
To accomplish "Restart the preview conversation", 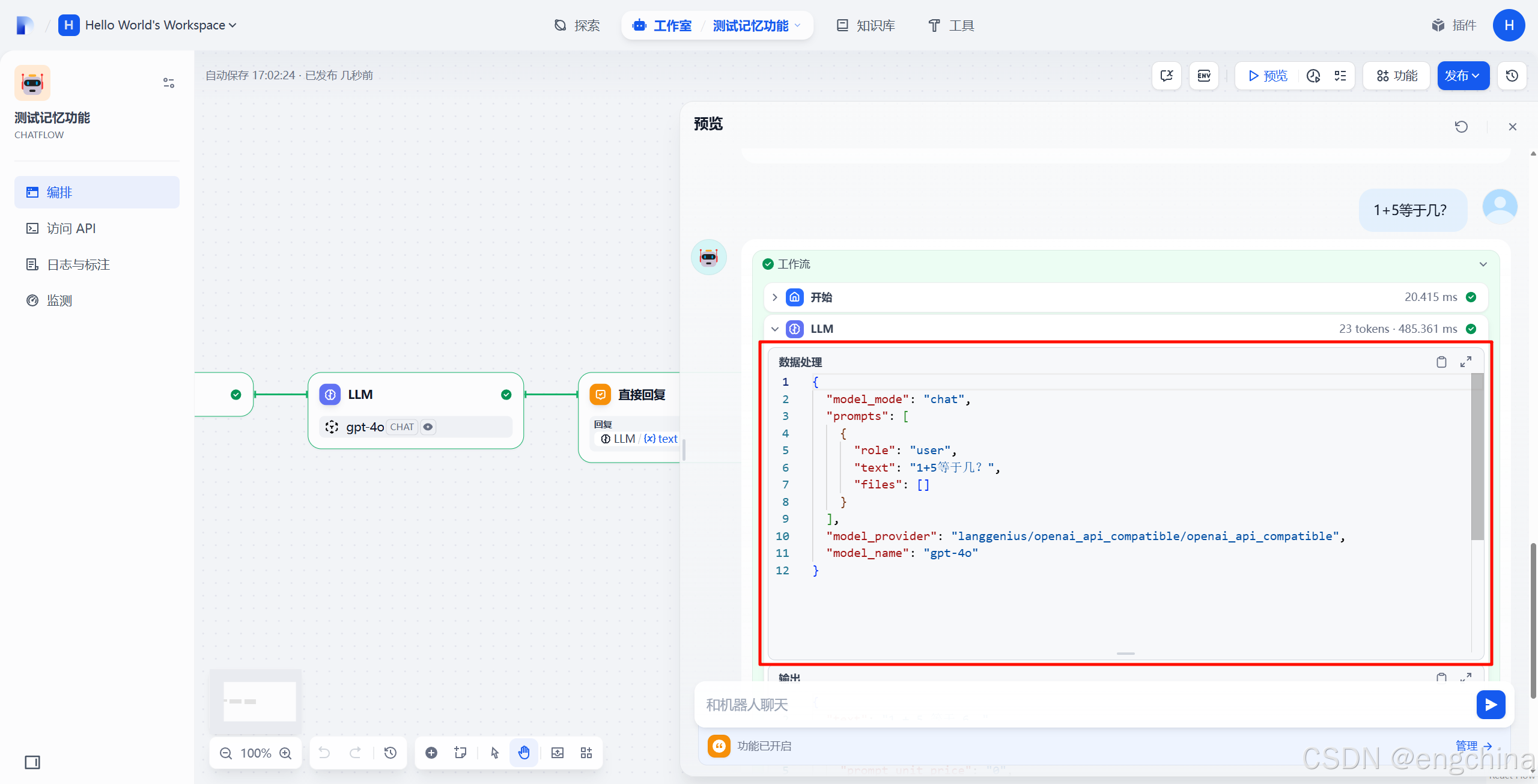I will pos(1461,127).
